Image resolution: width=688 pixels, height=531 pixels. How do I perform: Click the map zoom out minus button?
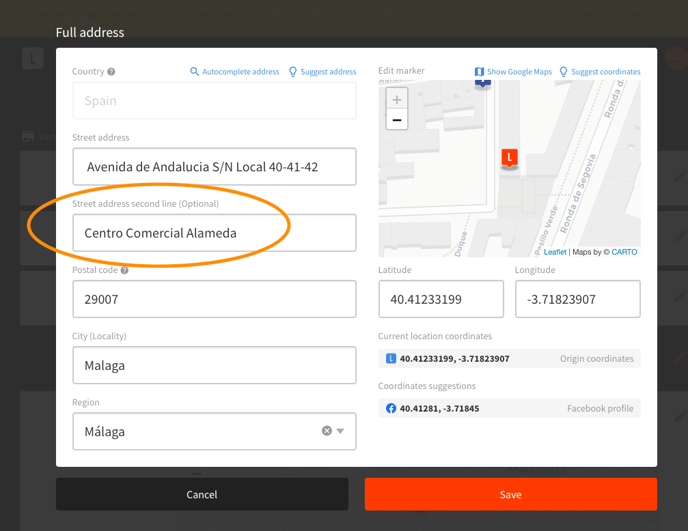[x=397, y=120]
